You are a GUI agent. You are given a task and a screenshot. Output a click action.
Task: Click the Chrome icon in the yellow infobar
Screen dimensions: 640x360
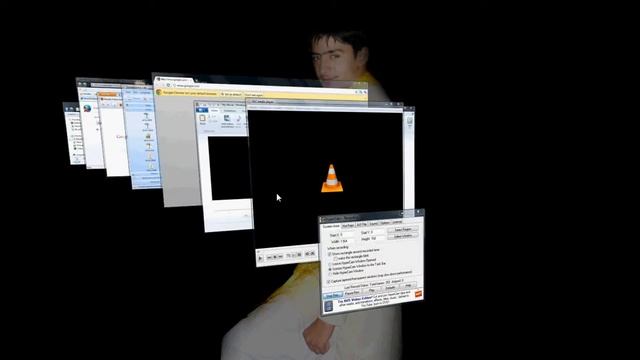(158, 92)
